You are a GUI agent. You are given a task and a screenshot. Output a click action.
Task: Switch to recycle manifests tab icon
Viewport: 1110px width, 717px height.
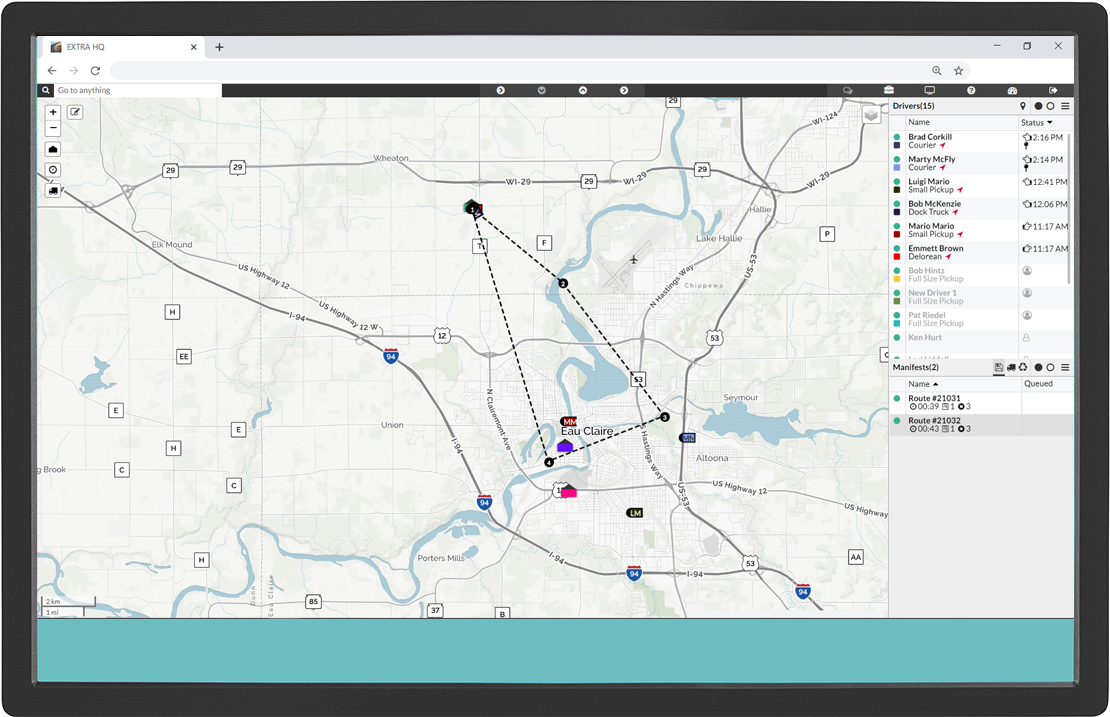pyautogui.click(x=1024, y=368)
